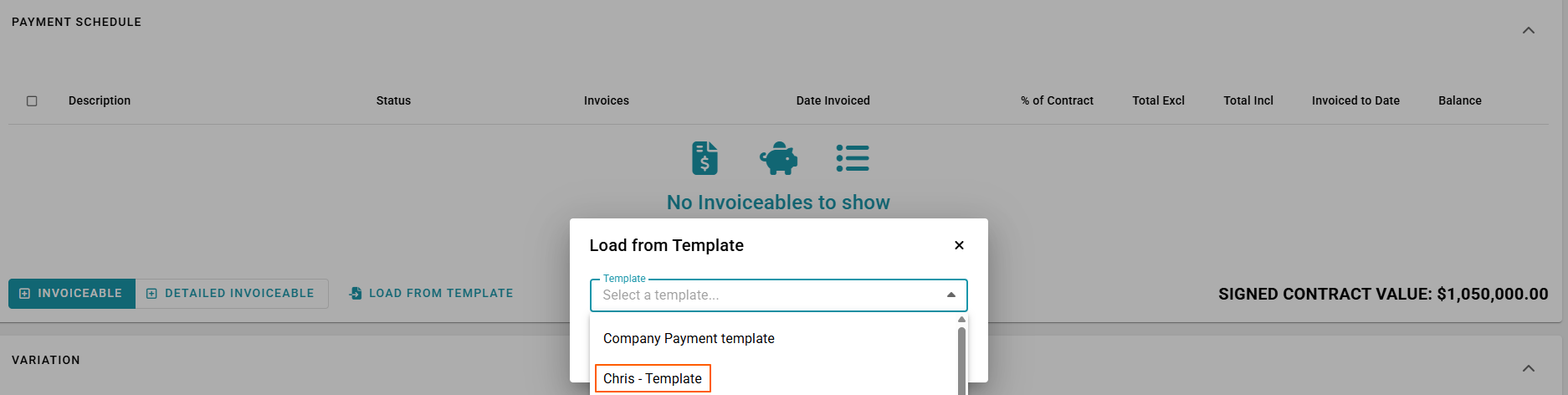Click the Load From Template file icon
The width and height of the screenshot is (1568, 395).
point(356,294)
